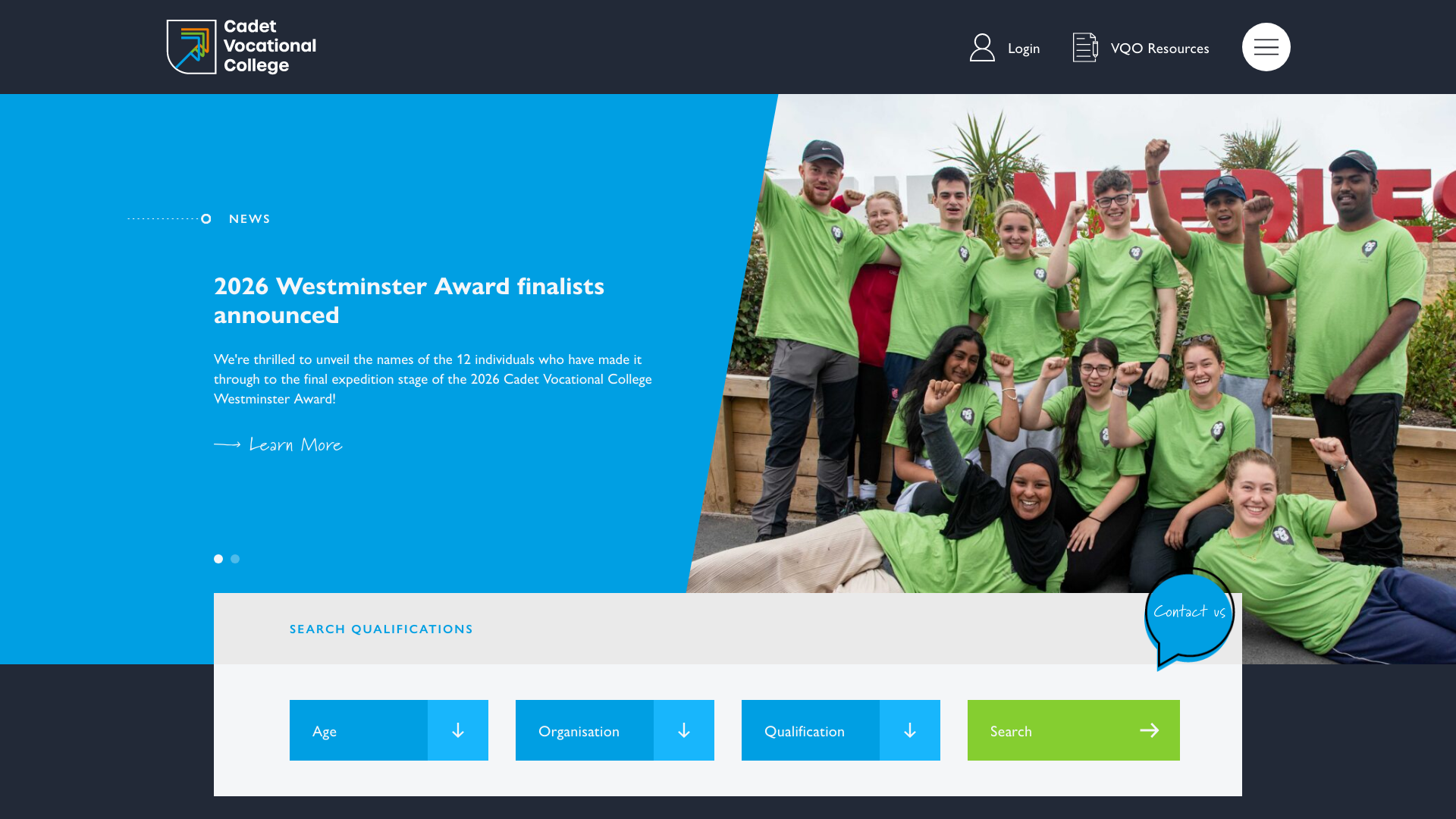
Task: Click the green Search button
Action: (x=1074, y=730)
